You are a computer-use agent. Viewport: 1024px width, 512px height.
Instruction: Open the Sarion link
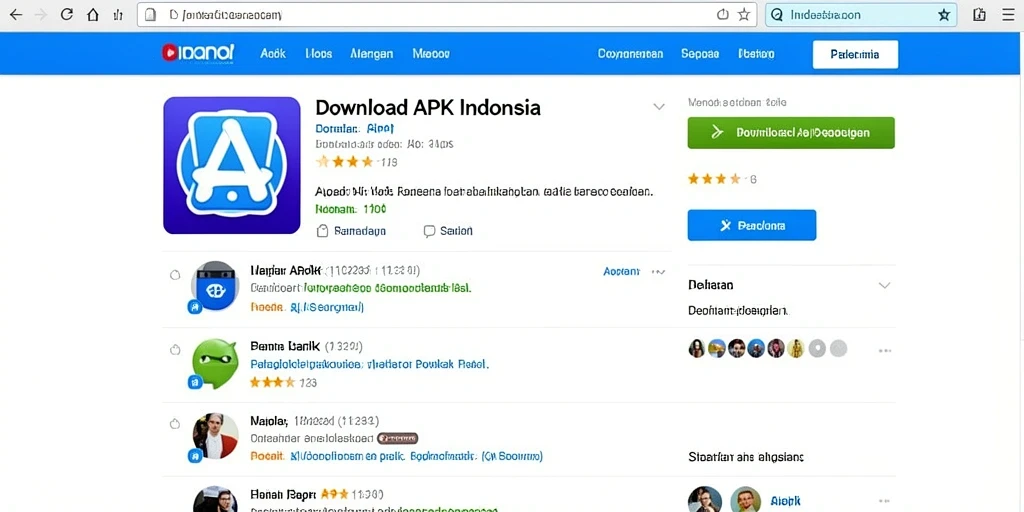coord(456,231)
